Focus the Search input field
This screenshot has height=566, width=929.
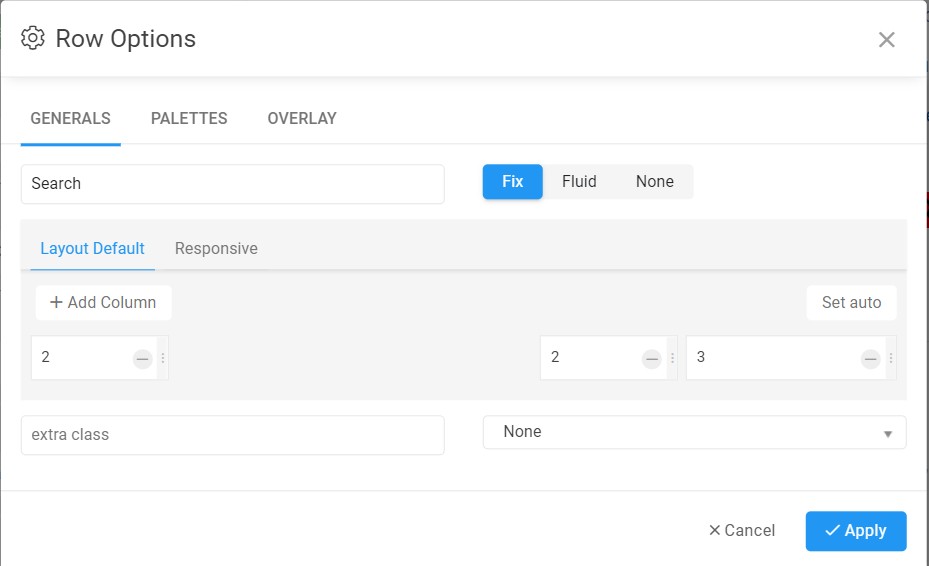pyautogui.click(x=232, y=184)
